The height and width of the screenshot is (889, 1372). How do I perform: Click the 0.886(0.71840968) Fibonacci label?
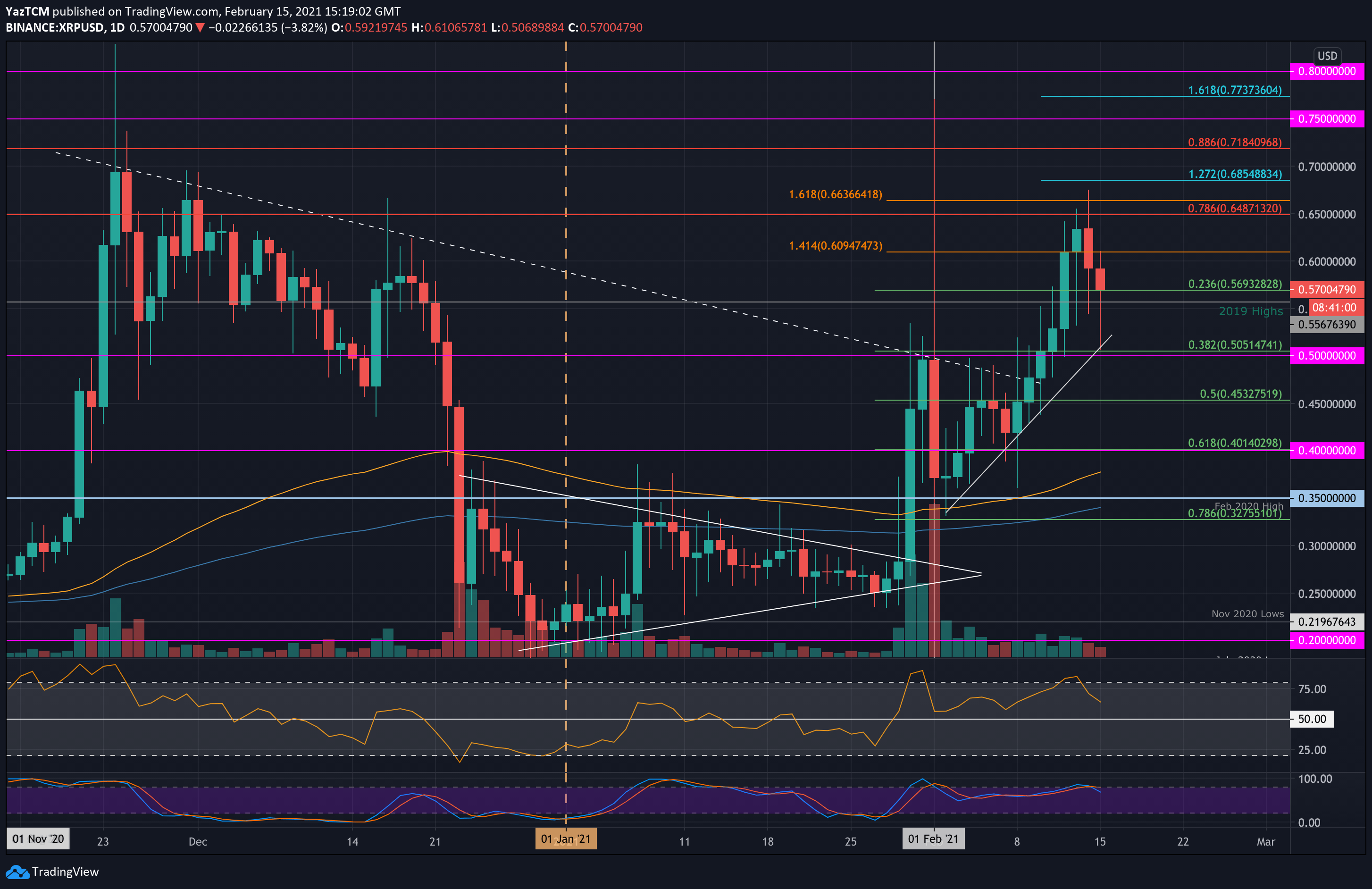point(1235,142)
